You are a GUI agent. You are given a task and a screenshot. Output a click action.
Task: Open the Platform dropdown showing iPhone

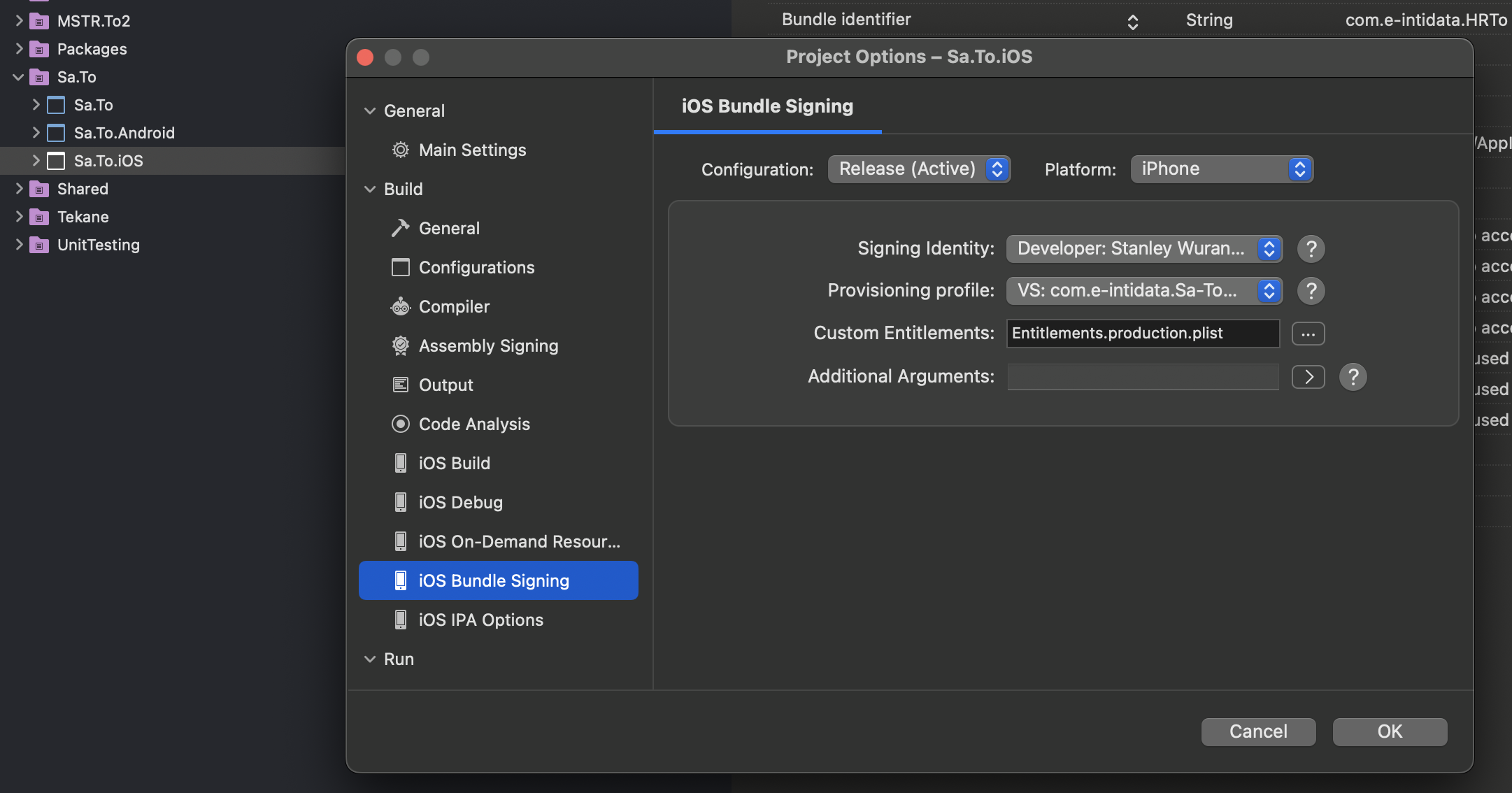[1221, 169]
